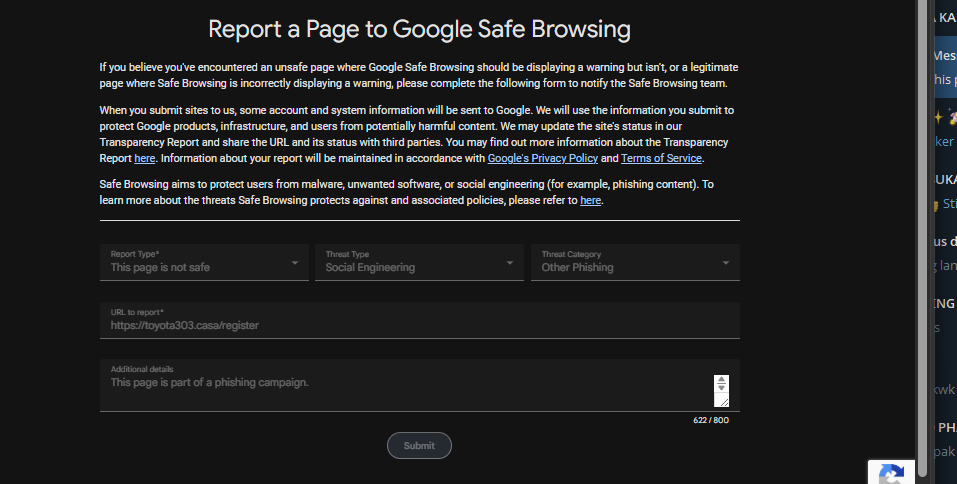
Task: Open the threat policies 'here' link
Action: (590, 200)
